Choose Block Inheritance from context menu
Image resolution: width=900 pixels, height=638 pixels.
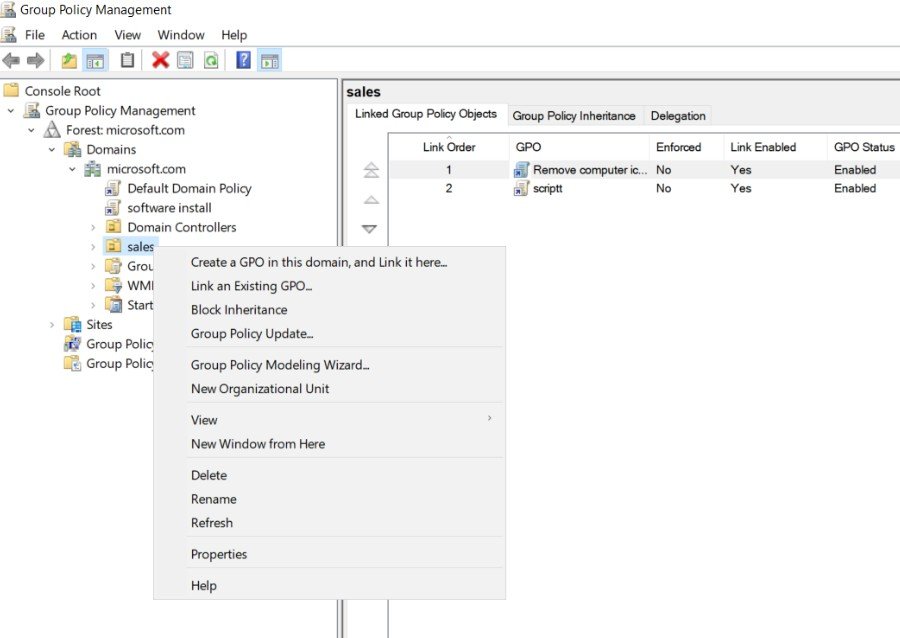click(239, 310)
